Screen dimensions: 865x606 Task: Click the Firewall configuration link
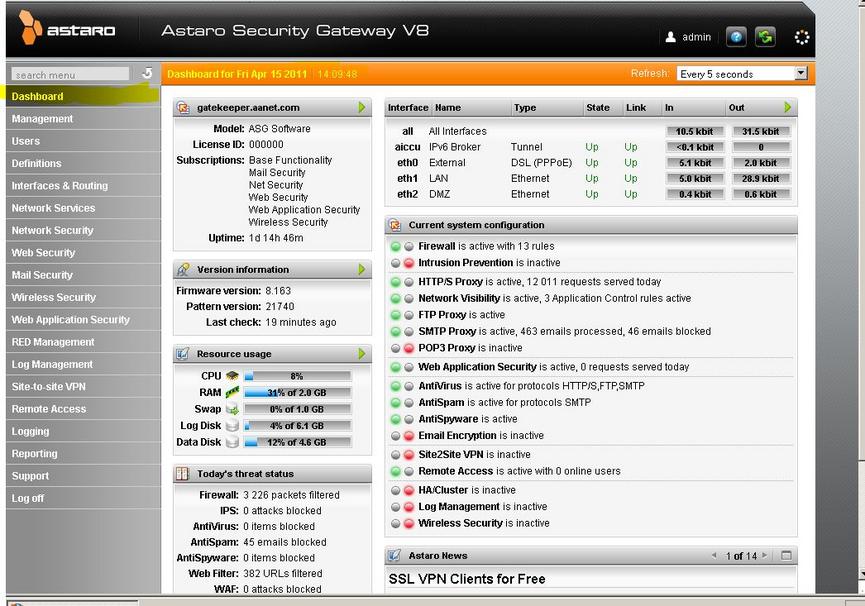tap(437, 246)
